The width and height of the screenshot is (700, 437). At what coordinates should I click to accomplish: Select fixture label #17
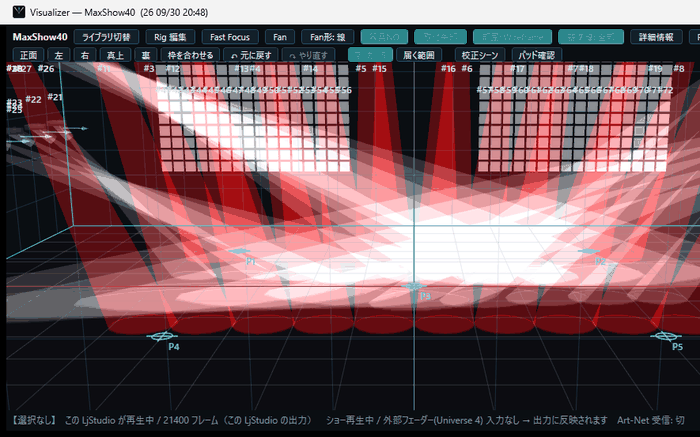[517, 69]
